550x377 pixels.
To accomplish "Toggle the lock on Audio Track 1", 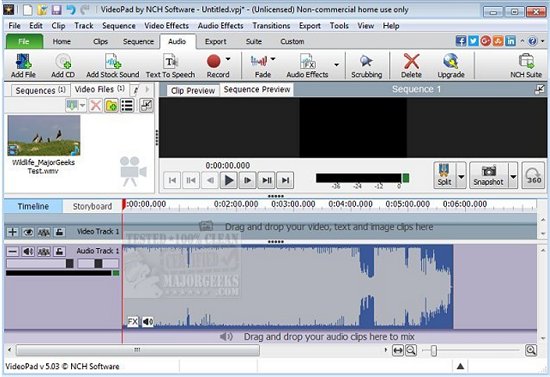I will pyautogui.click(x=60, y=251).
